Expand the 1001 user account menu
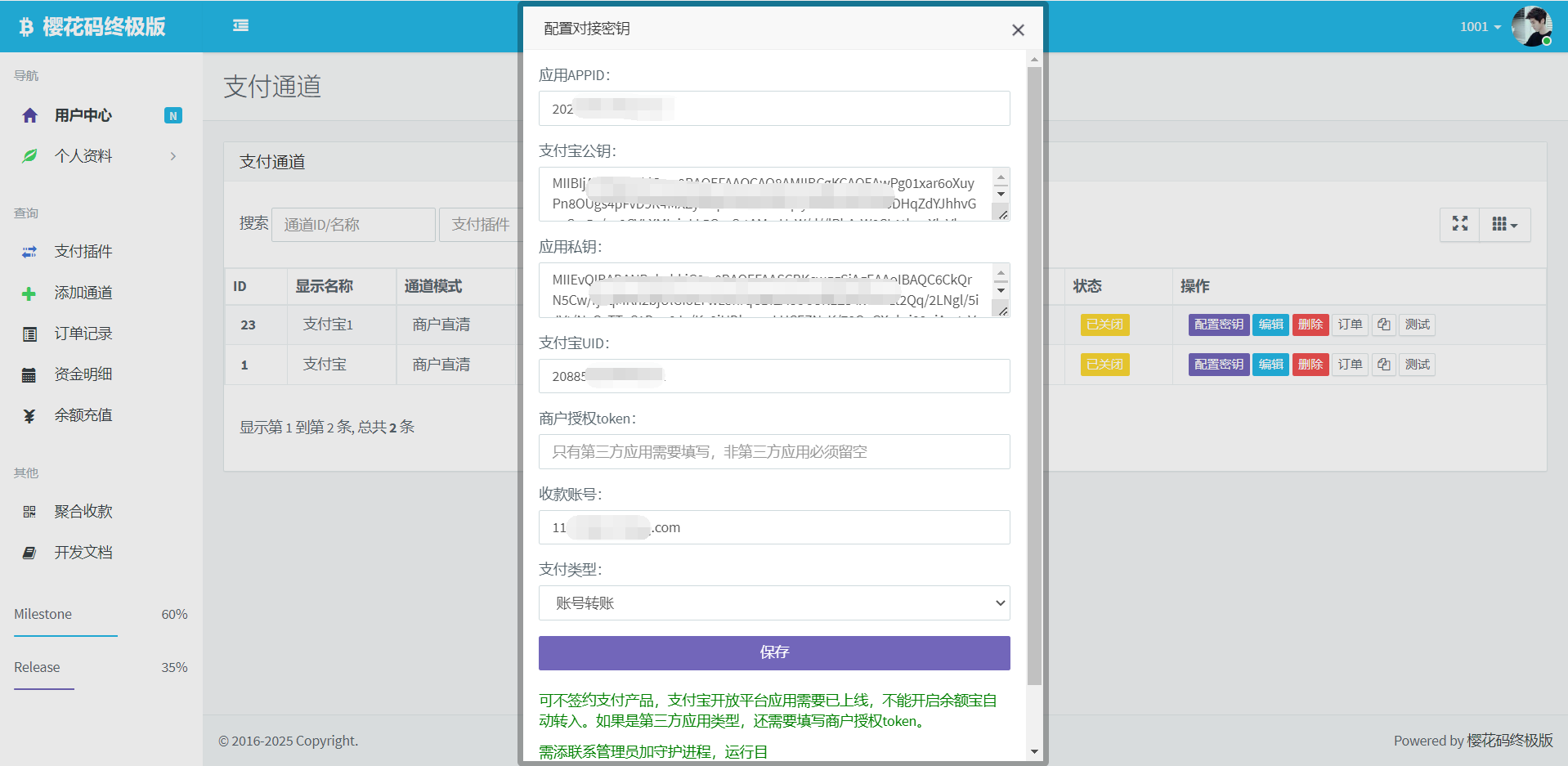 (1480, 27)
